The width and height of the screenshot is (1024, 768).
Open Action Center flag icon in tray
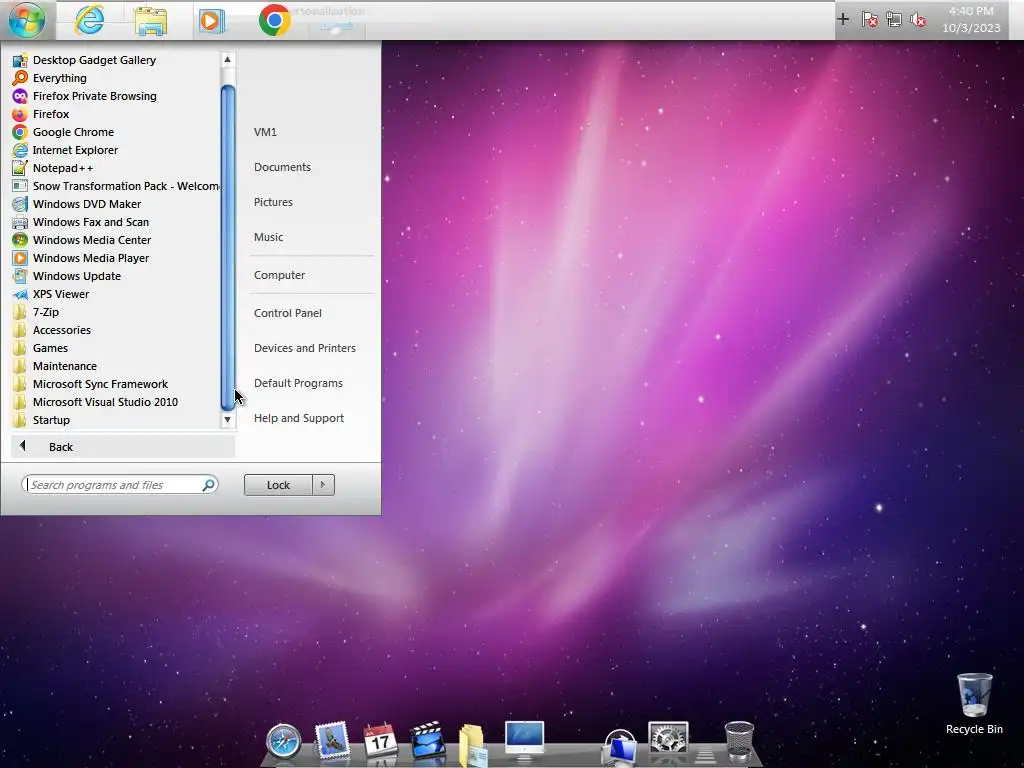(x=869, y=20)
